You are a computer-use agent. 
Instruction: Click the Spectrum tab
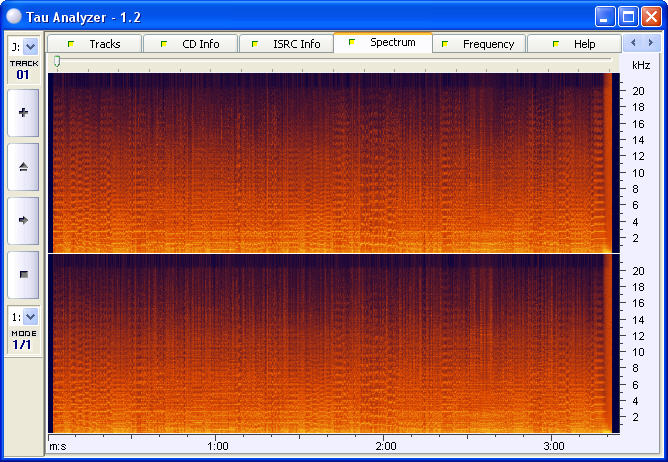click(383, 43)
